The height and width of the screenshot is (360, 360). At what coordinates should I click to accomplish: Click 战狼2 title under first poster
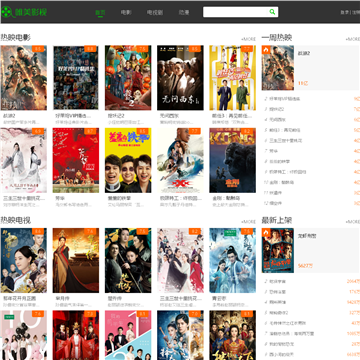(x=7, y=116)
